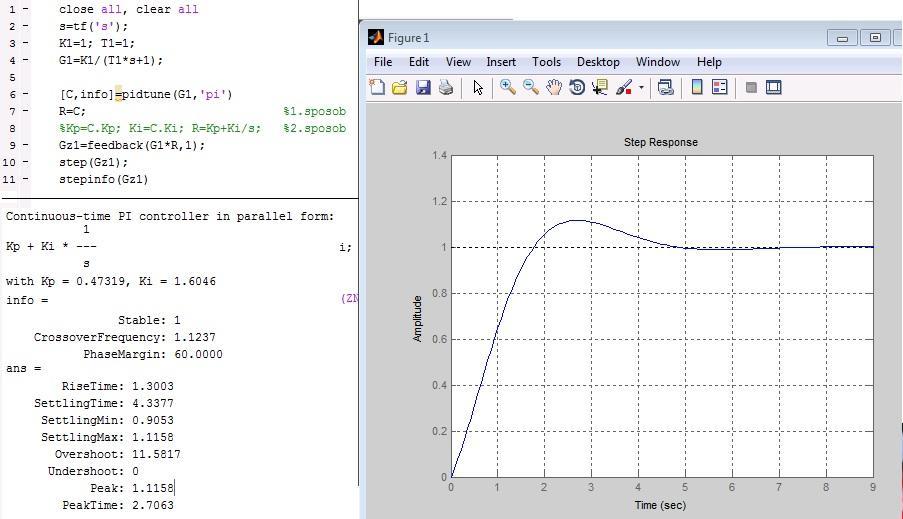Viewport: 903px width, 519px height.
Task: Open the Window menu in Figure 1
Action: [658, 62]
